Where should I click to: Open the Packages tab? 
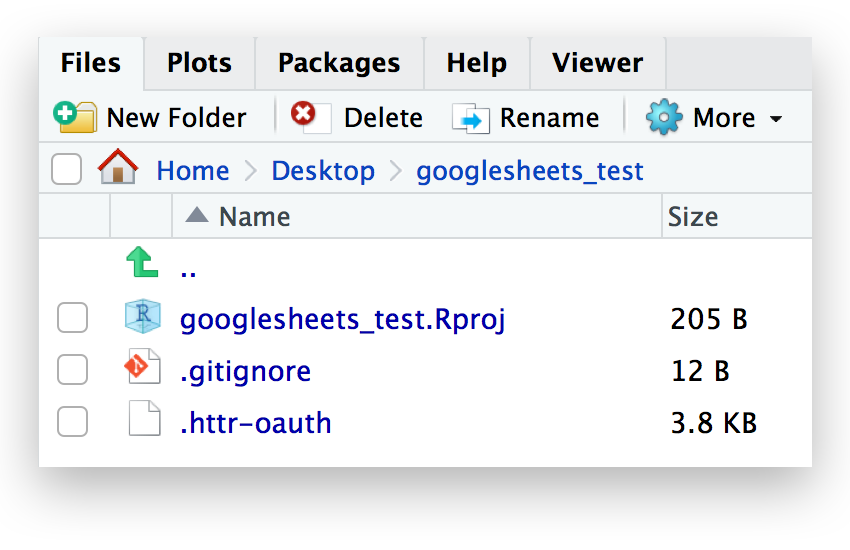coord(339,63)
